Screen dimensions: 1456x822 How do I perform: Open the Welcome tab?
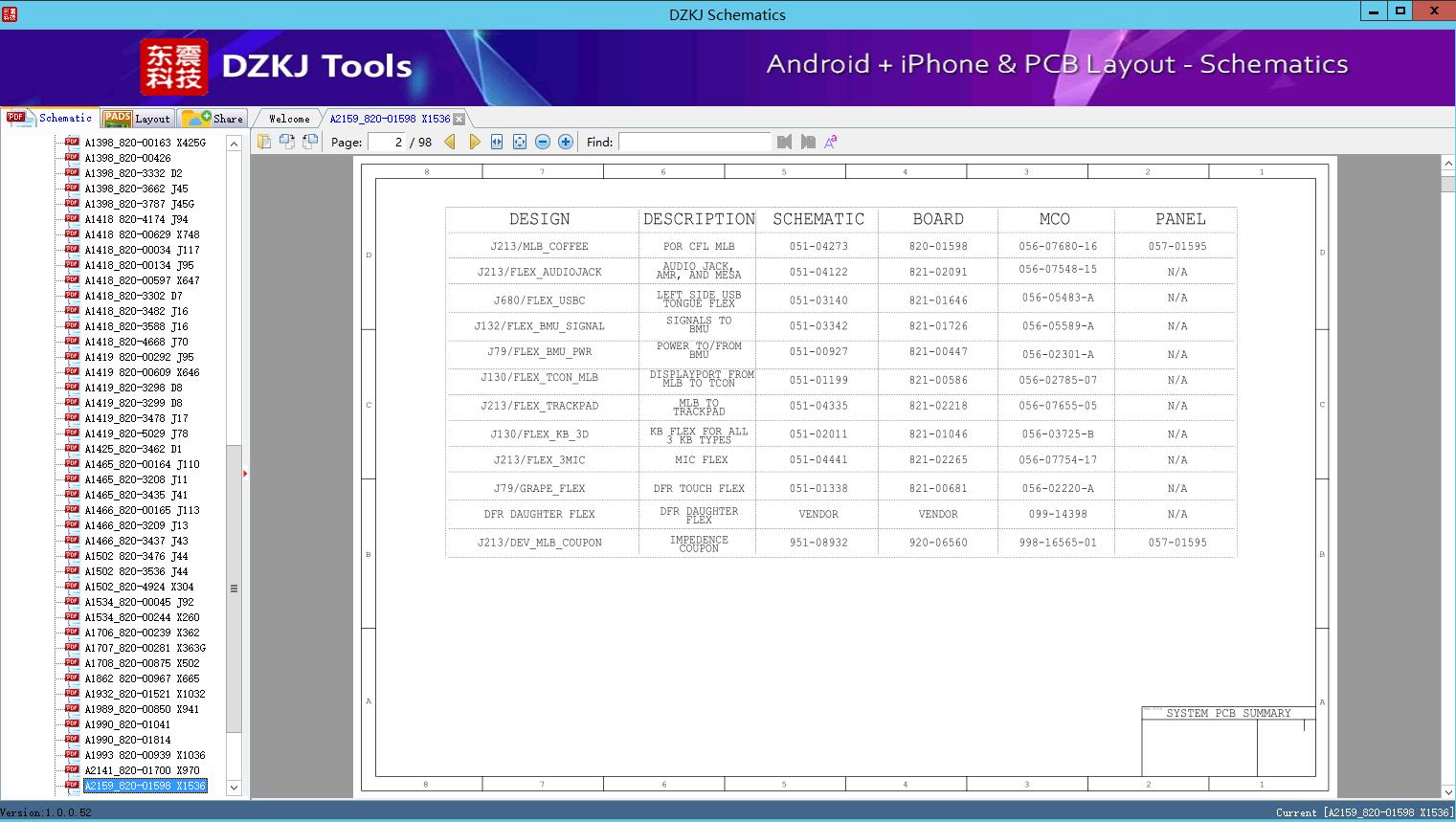pos(289,119)
